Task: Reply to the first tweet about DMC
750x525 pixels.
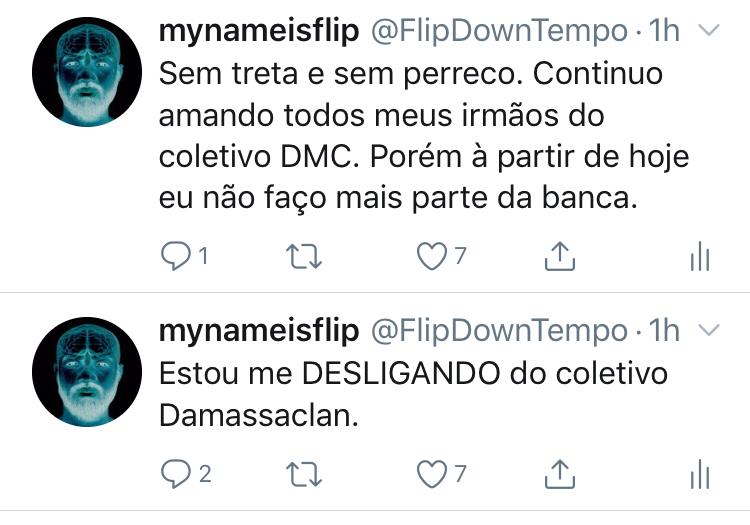Action: (176, 256)
